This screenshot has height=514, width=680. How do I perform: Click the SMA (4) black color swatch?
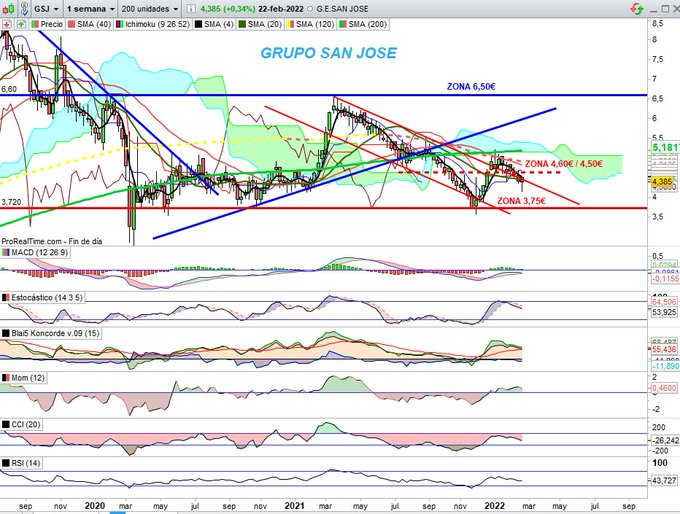(x=198, y=24)
